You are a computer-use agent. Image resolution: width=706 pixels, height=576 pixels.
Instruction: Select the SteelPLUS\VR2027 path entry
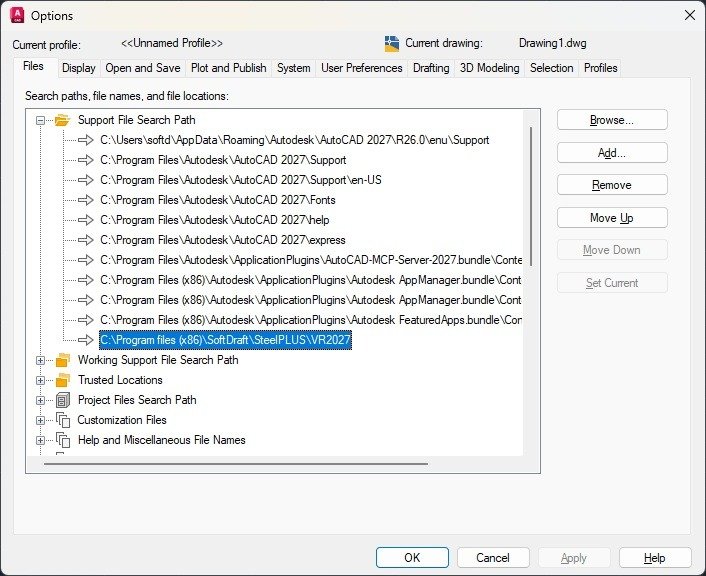225,340
